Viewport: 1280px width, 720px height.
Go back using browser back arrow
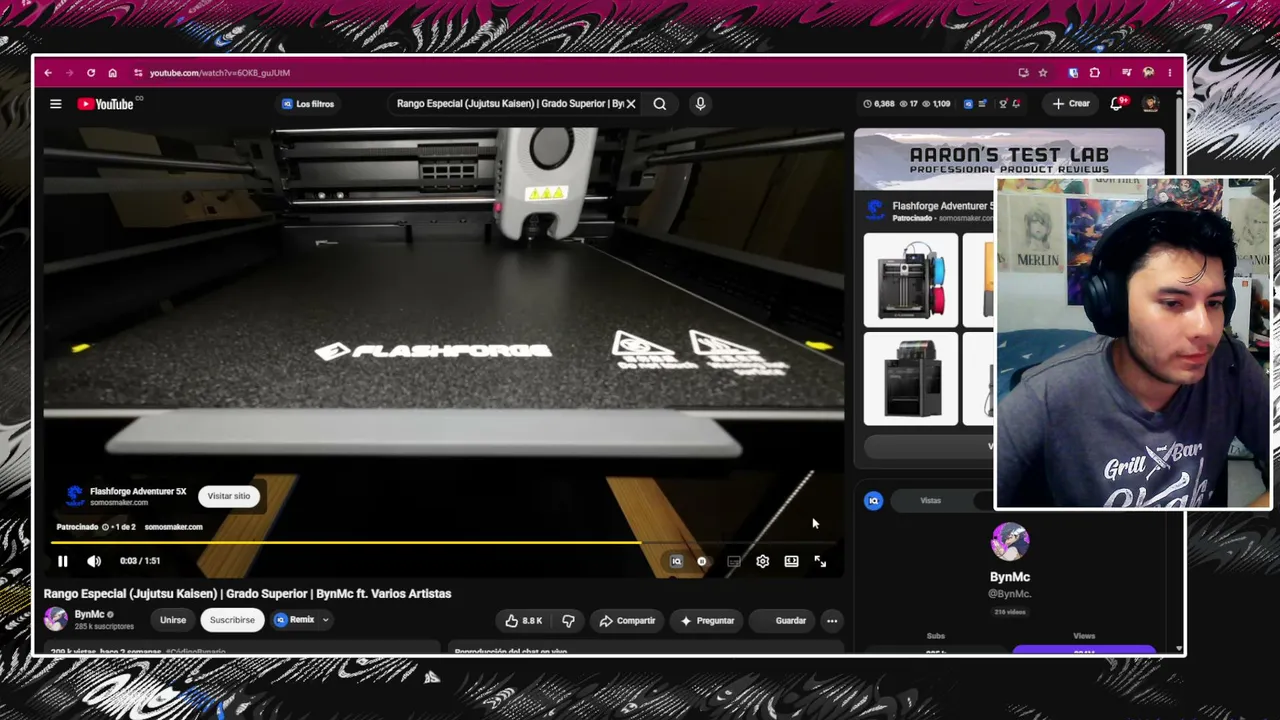pos(48,73)
